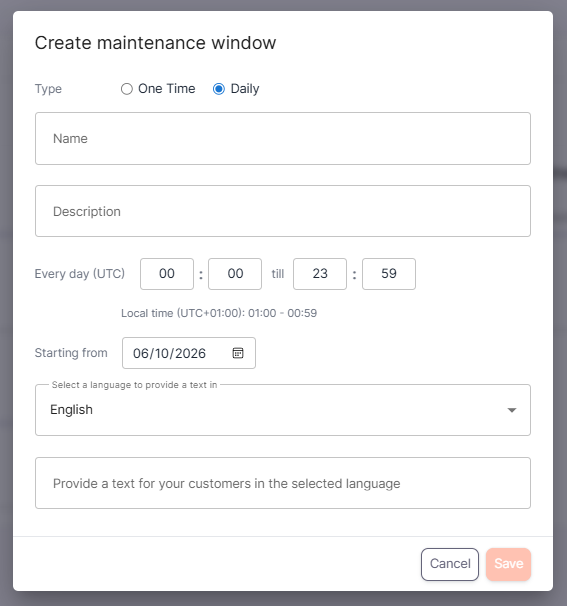
Task: Click the 'till' text between times
Action: (x=278, y=274)
